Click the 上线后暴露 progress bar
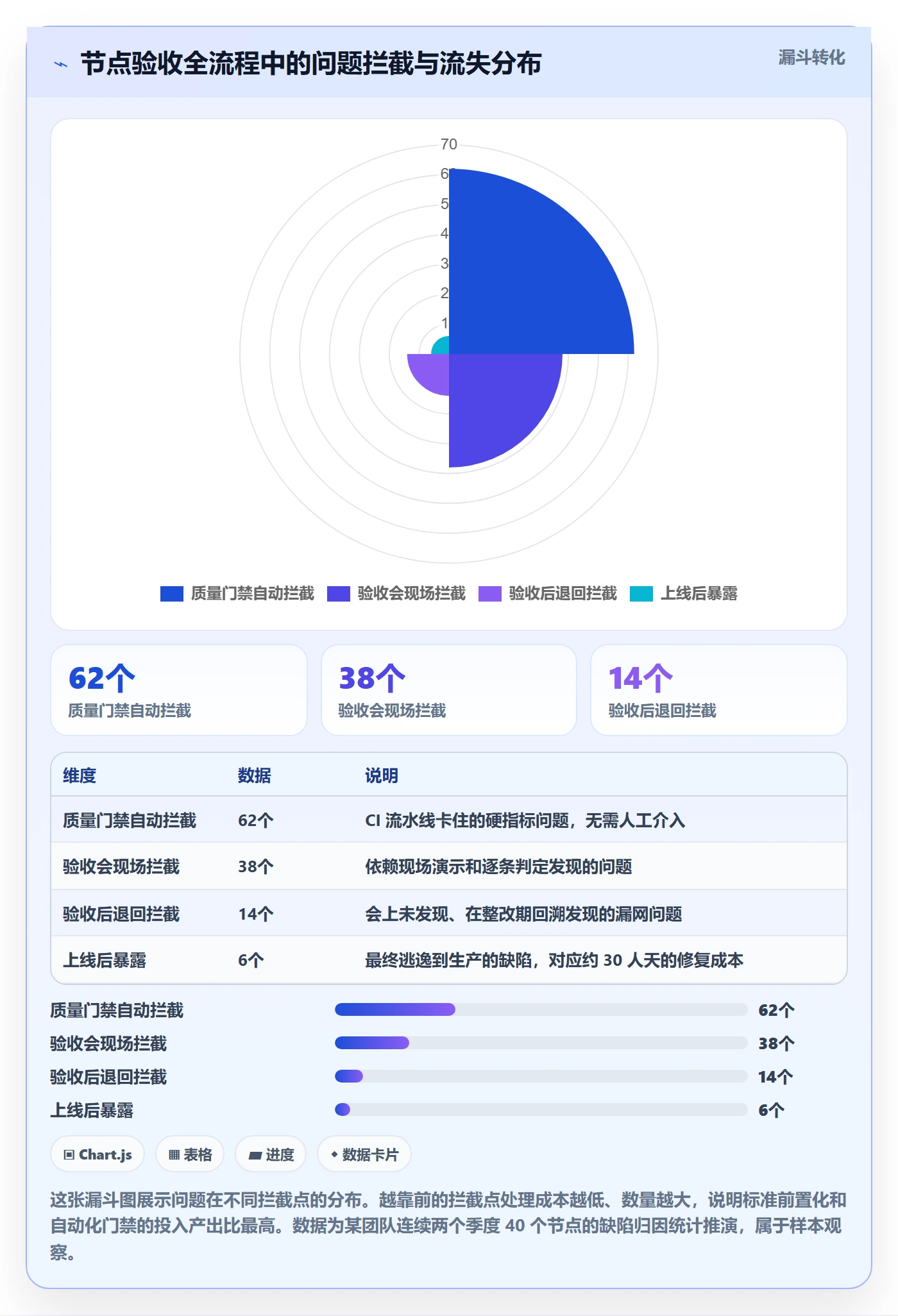This screenshot has width=898, height=1316. click(x=541, y=1109)
